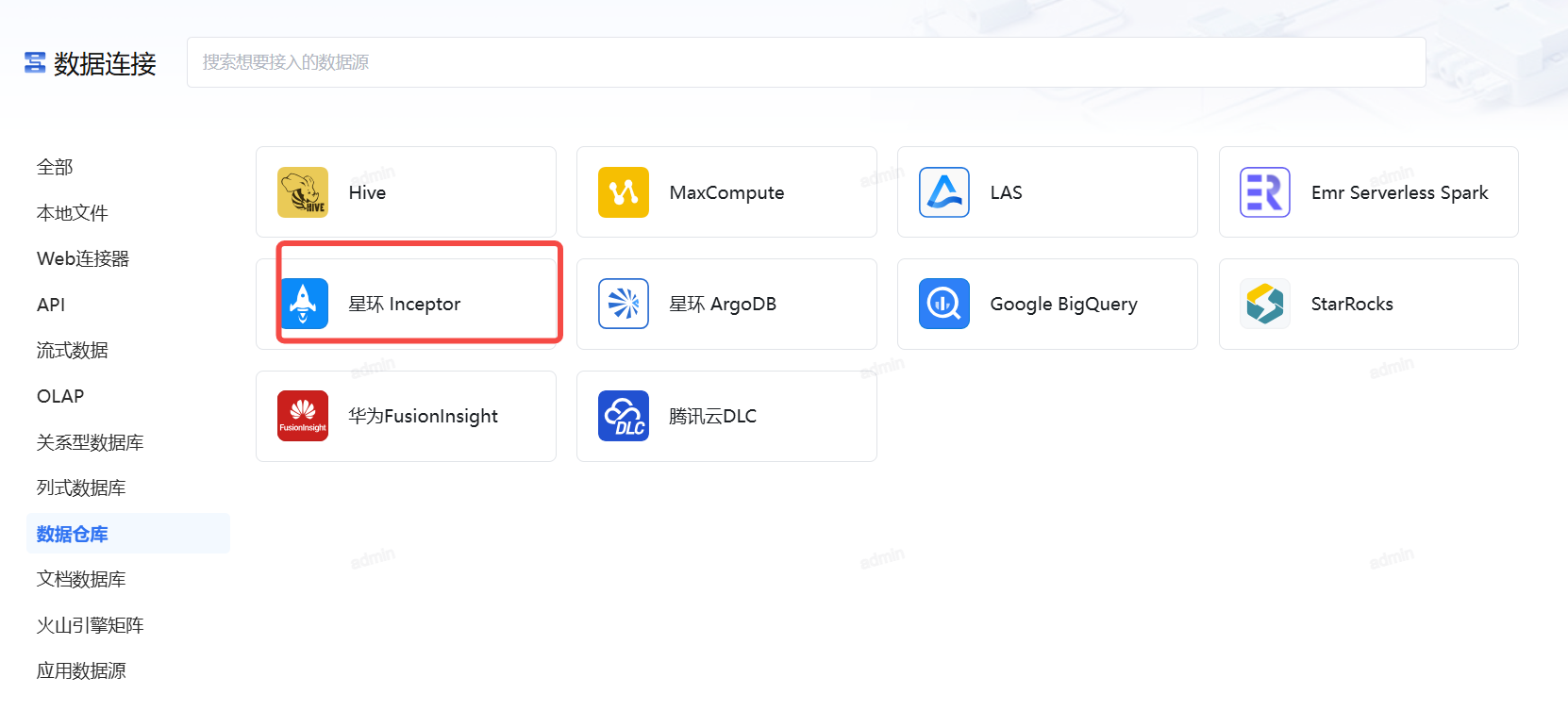Open the 火山引擎矩阵 category
This screenshot has height=727, width=1568.
point(91,625)
